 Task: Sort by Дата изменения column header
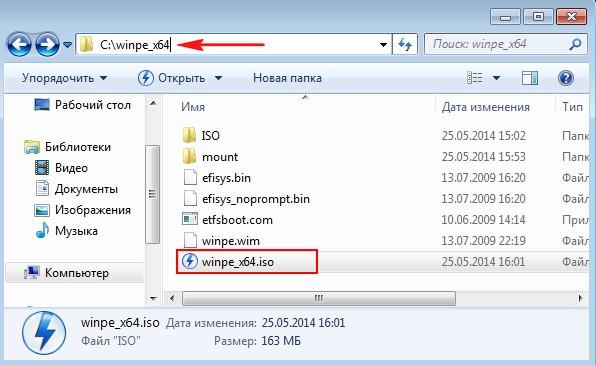[486, 107]
